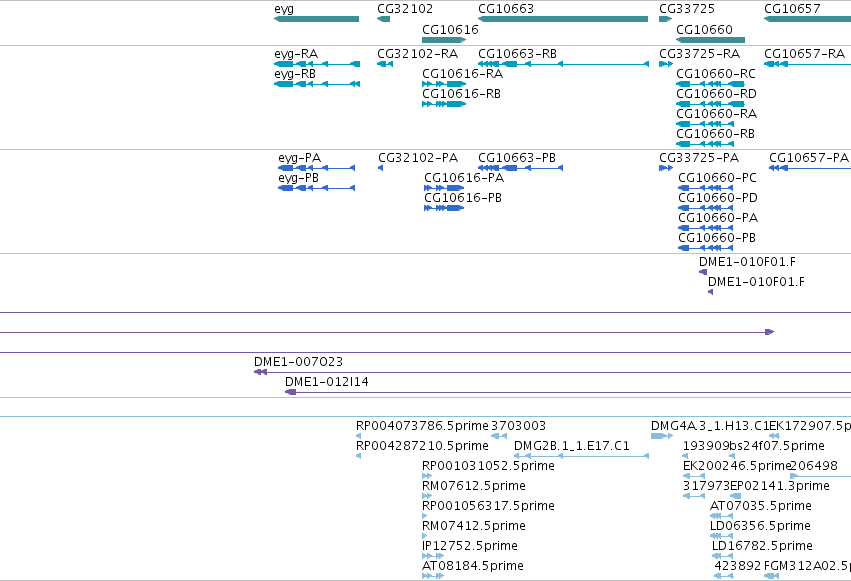Open the CG10663 gene label
Viewport: 851px width, 581px height.
506,9
